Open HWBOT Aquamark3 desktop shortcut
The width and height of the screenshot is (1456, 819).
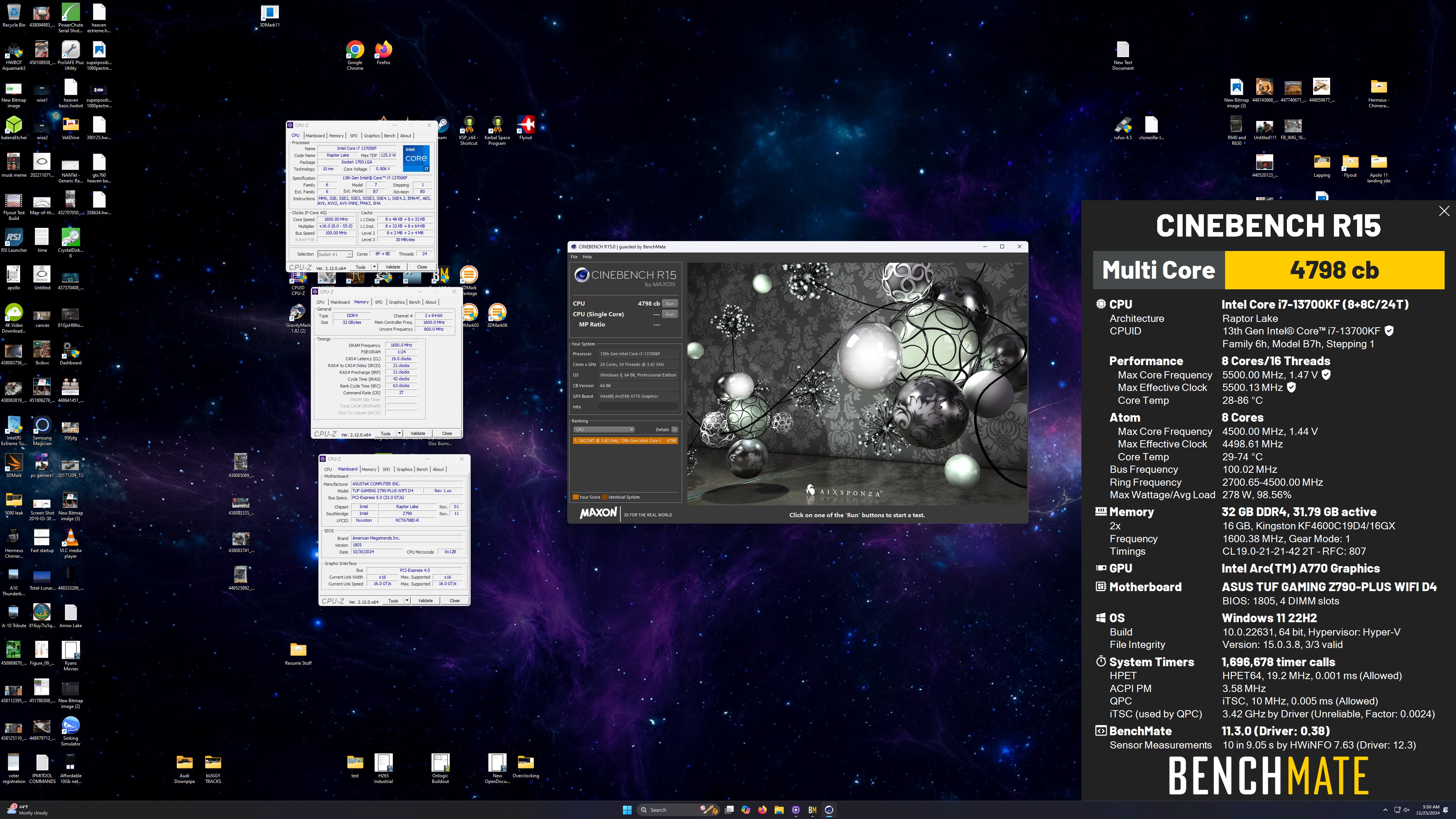point(14,56)
